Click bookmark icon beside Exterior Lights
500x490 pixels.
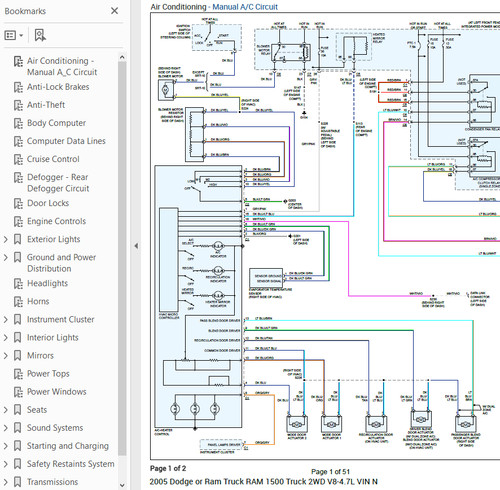coord(18,239)
